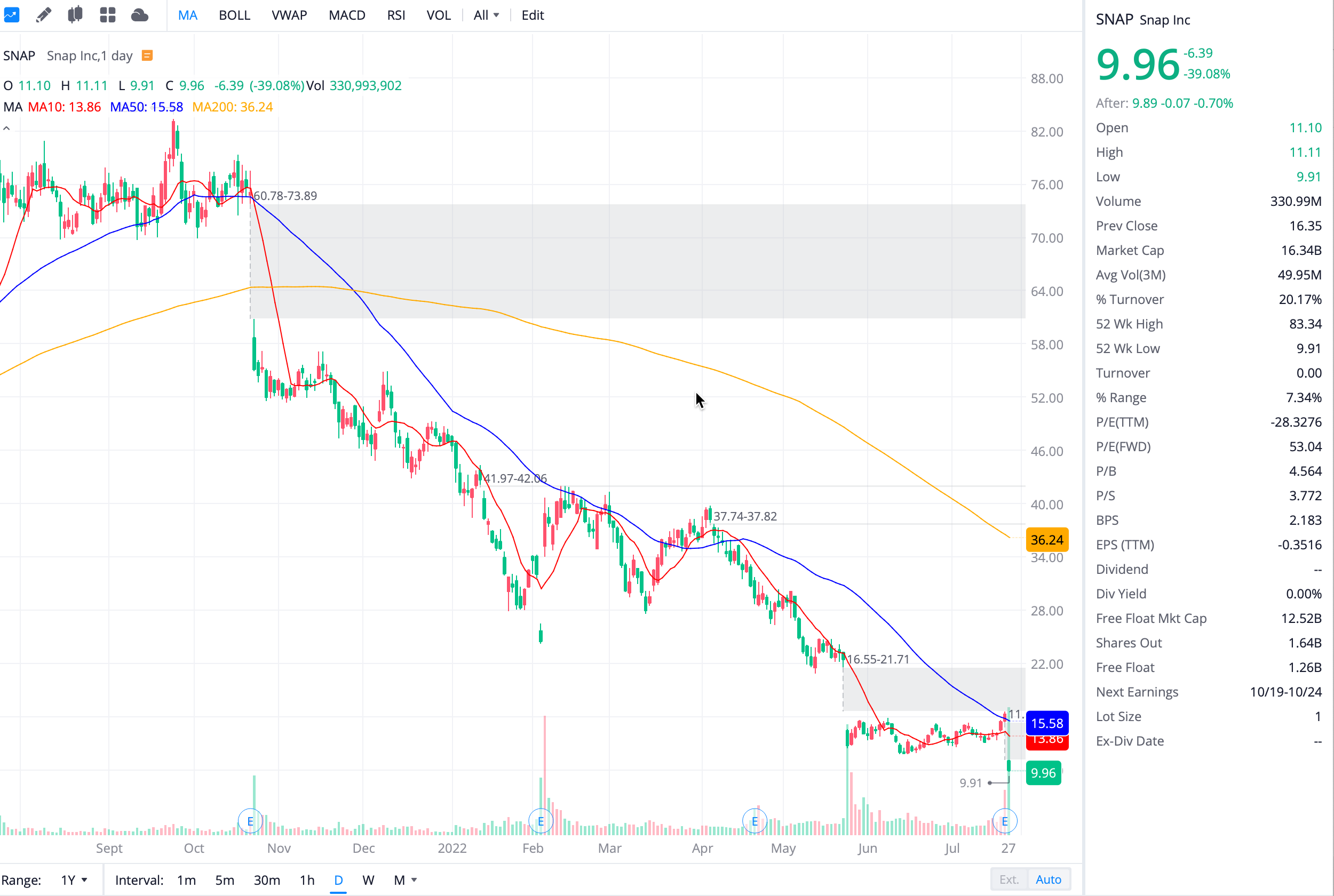Enable the Ext. extended hours toggle
1334x896 pixels.
pyautogui.click(x=1009, y=879)
